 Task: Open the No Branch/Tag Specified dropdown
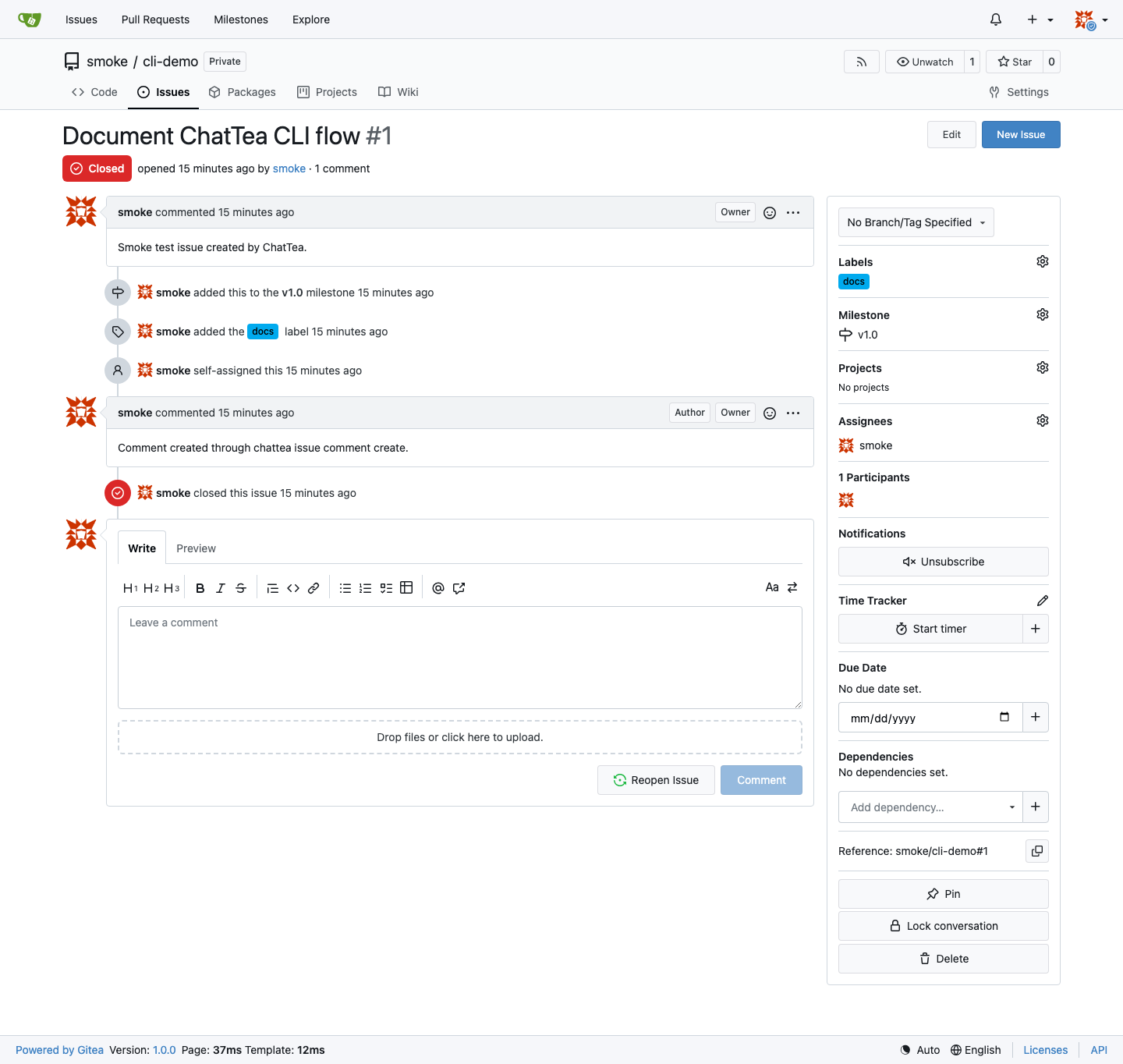click(x=916, y=222)
